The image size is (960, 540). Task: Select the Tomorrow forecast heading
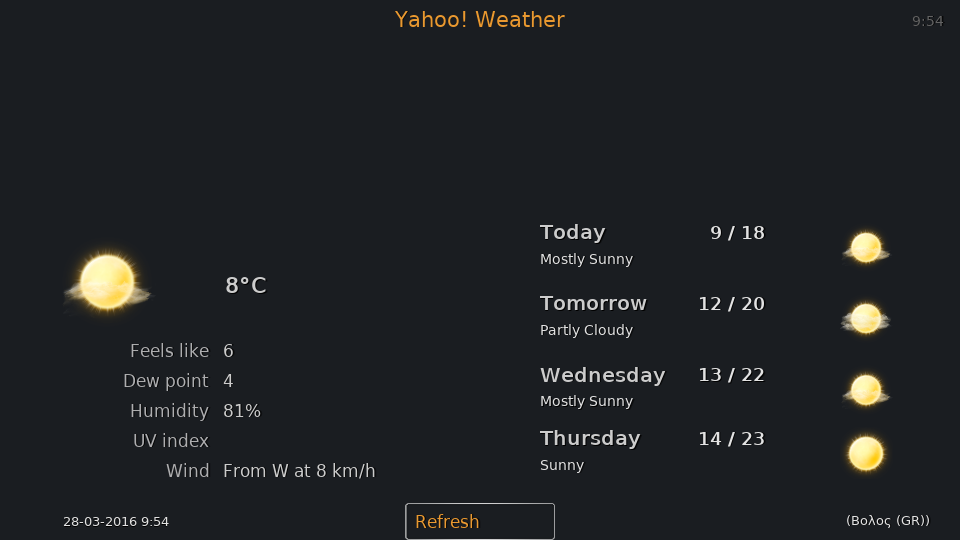tap(593, 304)
